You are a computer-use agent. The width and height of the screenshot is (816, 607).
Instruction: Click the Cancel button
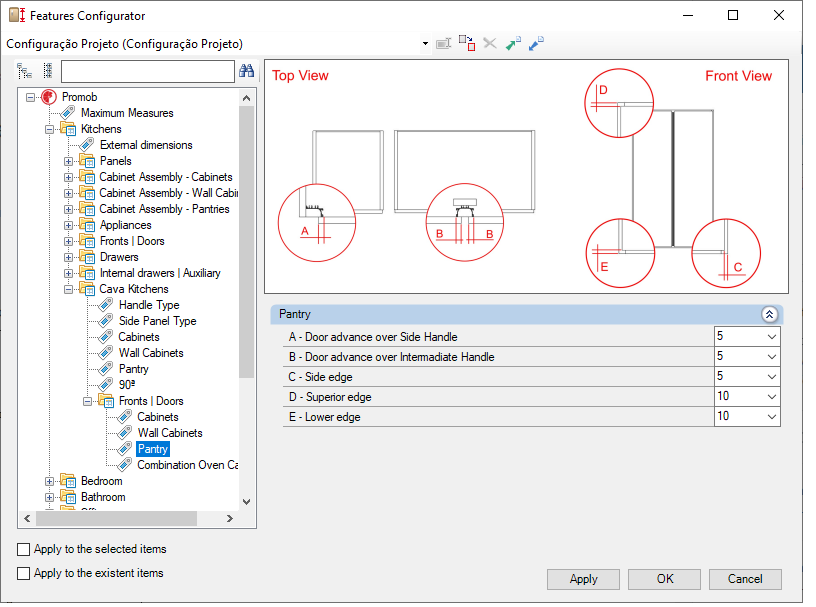tap(745, 579)
